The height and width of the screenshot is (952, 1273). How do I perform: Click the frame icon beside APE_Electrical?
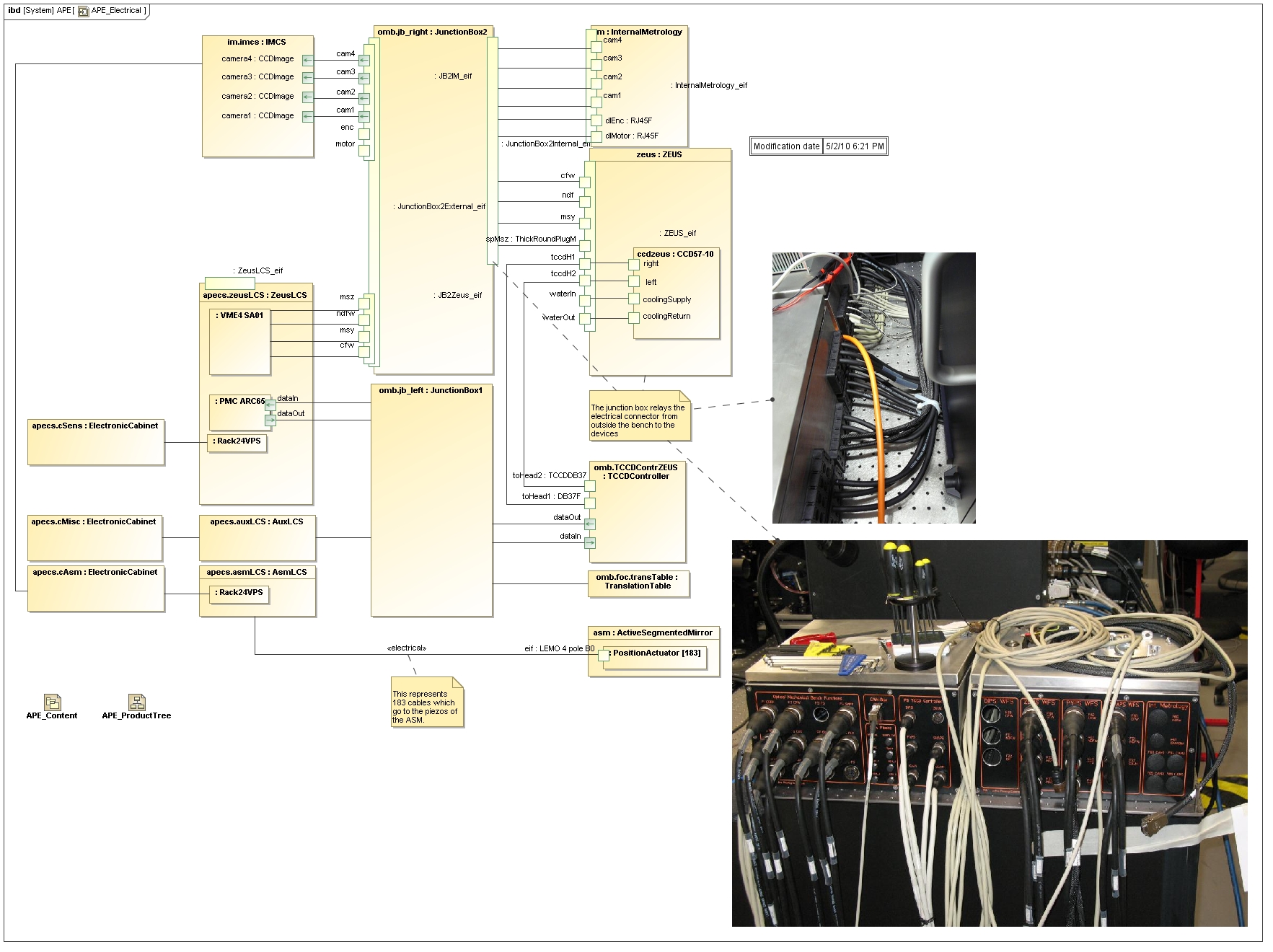[84, 11]
